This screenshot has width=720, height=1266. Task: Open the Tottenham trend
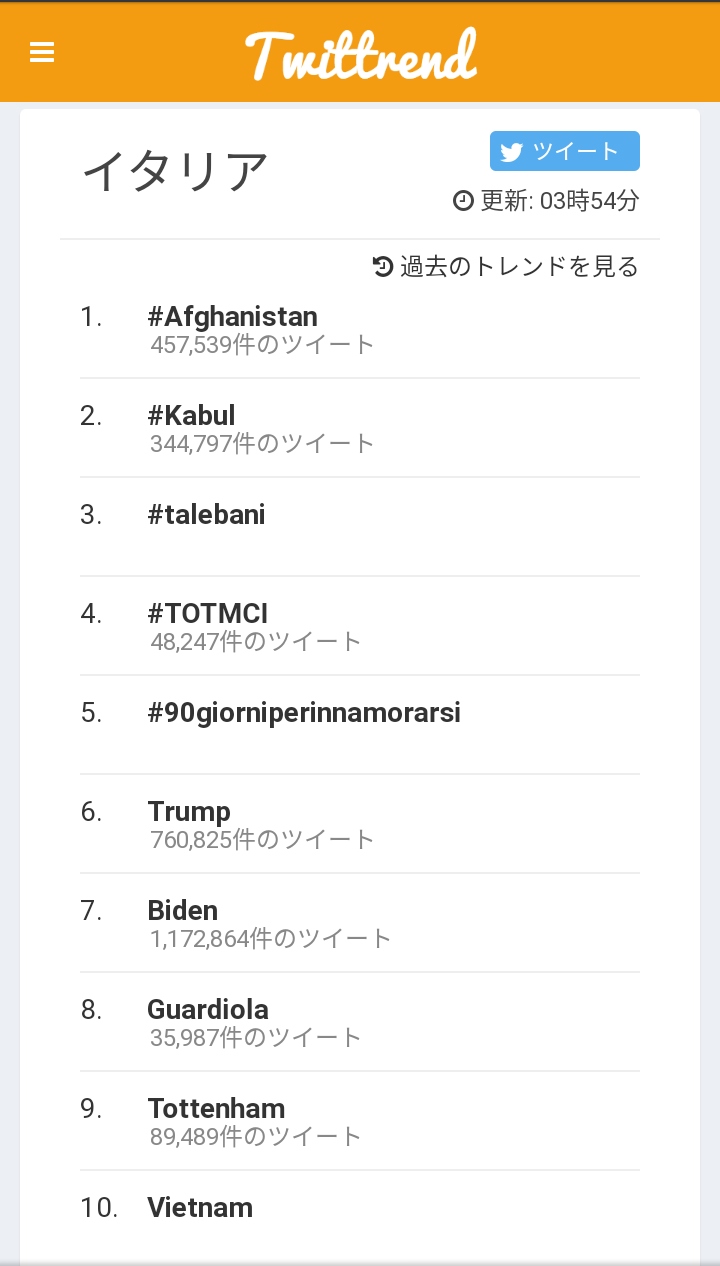(x=216, y=1109)
